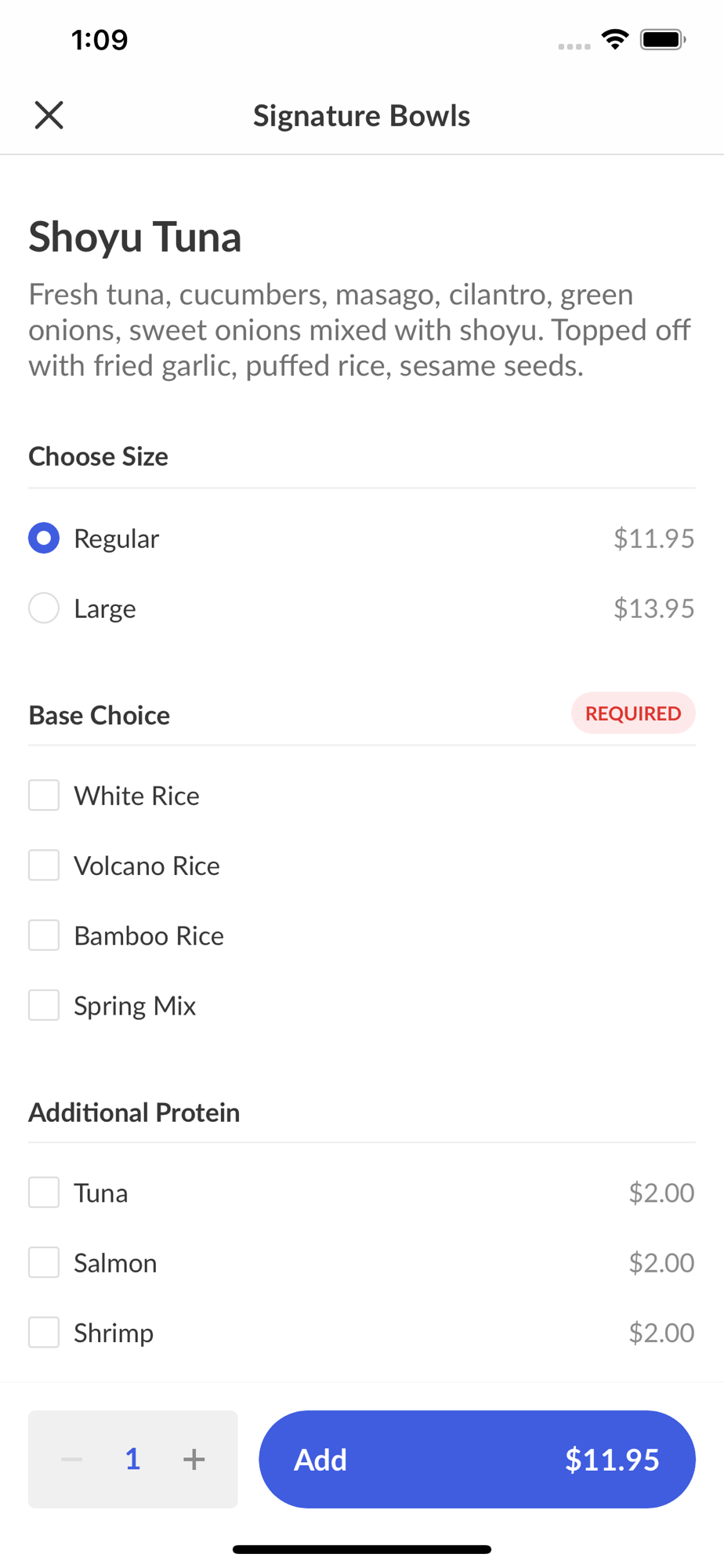724x1568 pixels.
Task: Choose Spring Mix base option
Action: pyautogui.click(x=44, y=1005)
